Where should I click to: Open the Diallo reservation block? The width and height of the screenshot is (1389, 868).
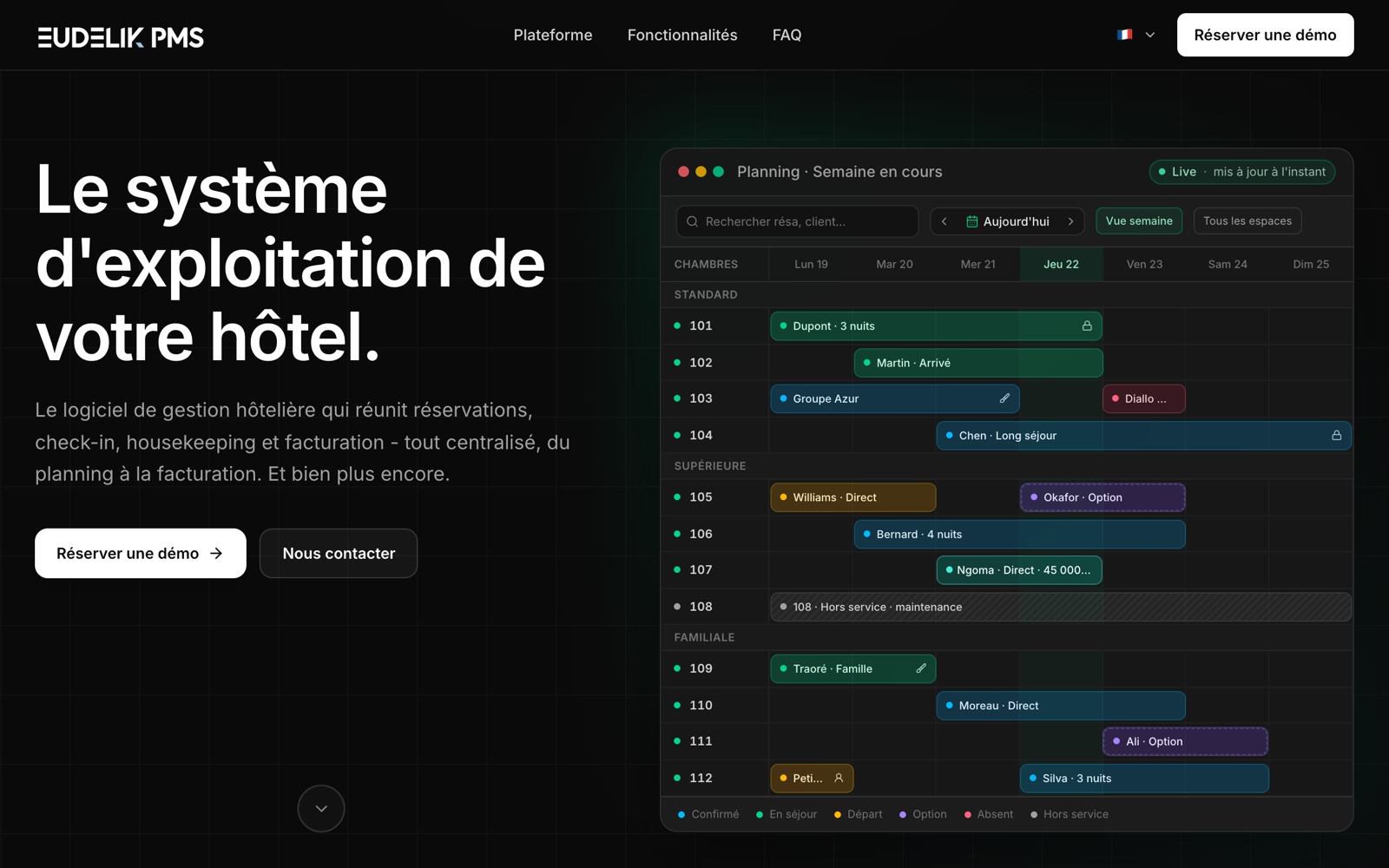click(1144, 398)
